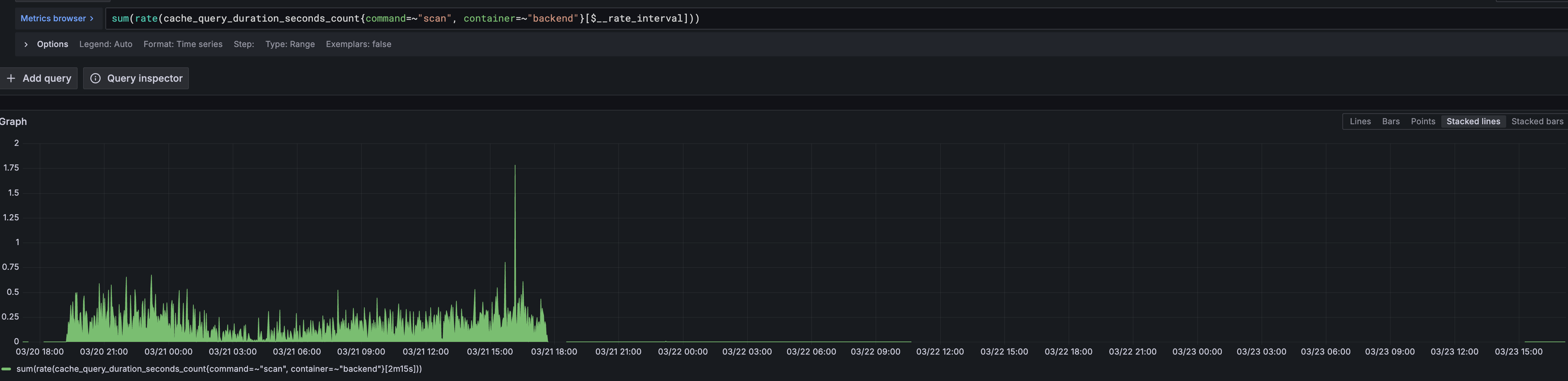Image resolution: width=1568 pixels, height=381 pixels.
Task: Select the Points graph style
Action: tap(1423, 122)
